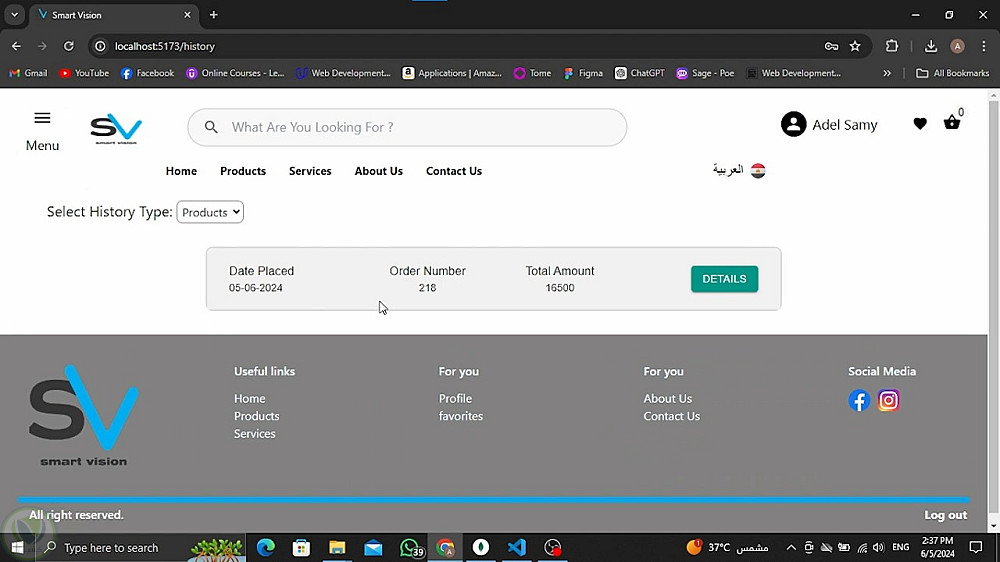The height and width of the screenshot is (562, 1000).
Task: Open the footer favorites link
Action: click(x=460, y=416)
